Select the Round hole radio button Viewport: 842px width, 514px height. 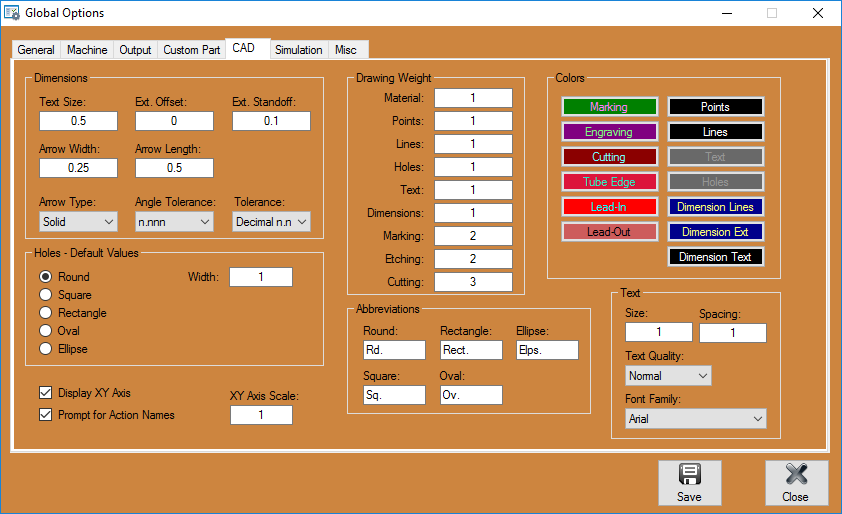tap(46, 277)
